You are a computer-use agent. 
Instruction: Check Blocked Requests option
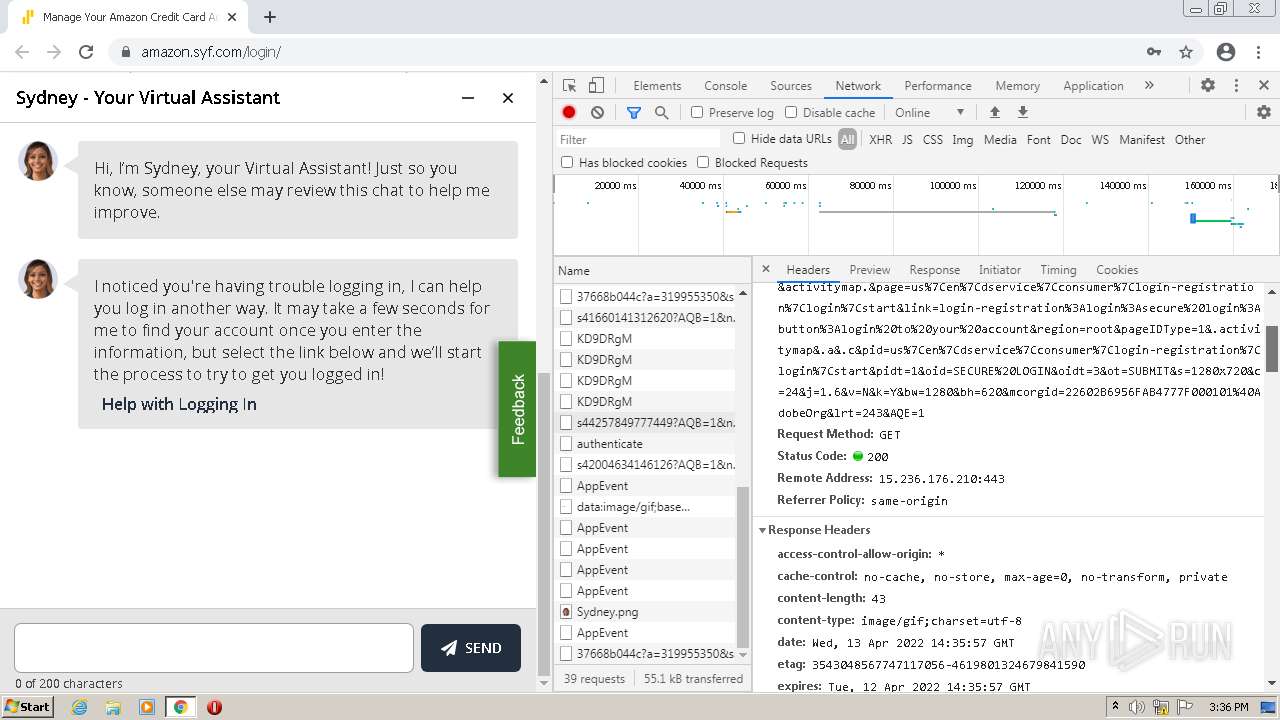703,162
